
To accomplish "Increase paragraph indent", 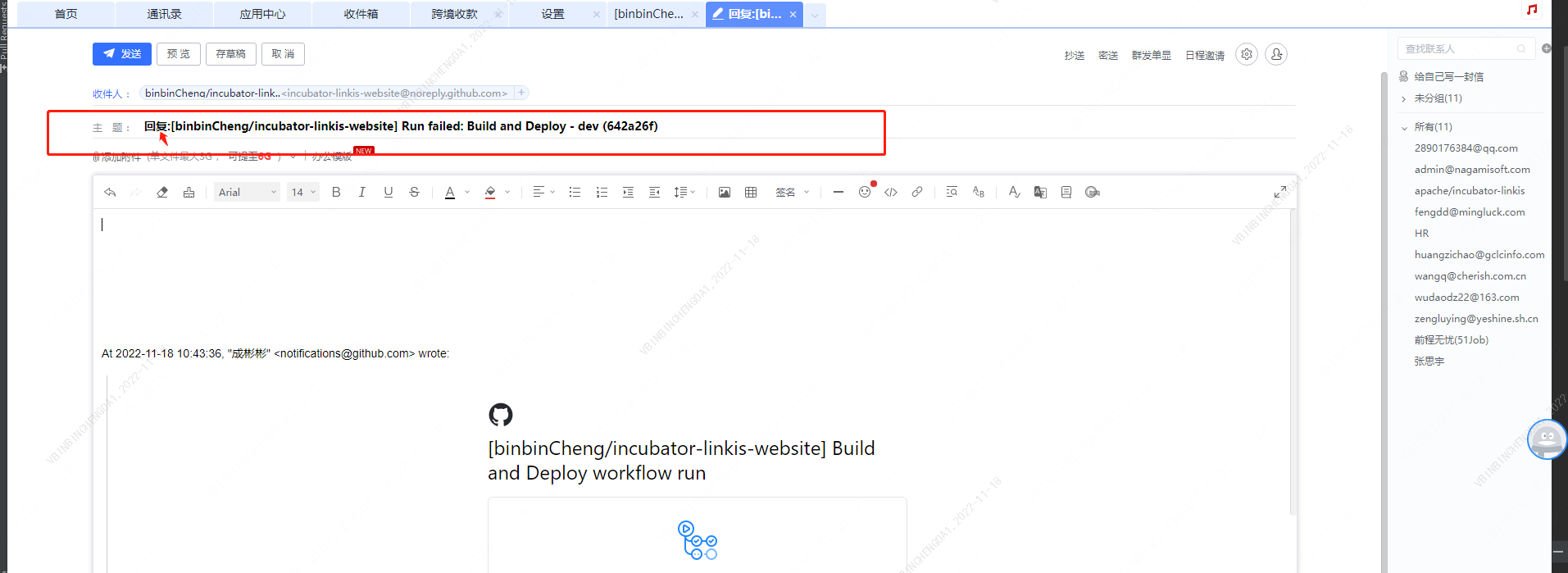I will coord(628,192).
